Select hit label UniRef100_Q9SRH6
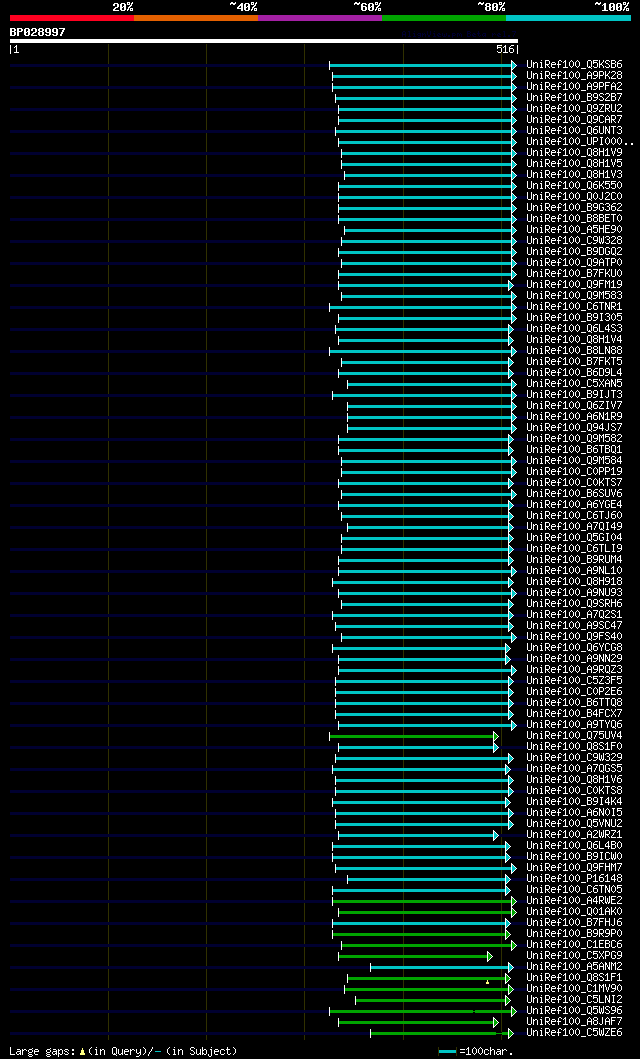This screenshot has width=640, height=1059. (x=575, y=603)
